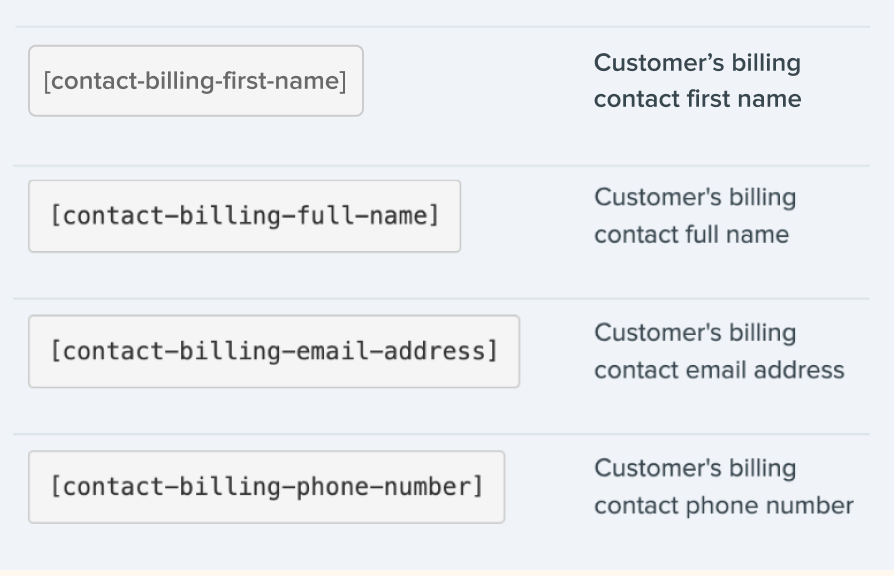Click 'contact first name' text in the first row
Screen dimensions: 894x576
698,99
